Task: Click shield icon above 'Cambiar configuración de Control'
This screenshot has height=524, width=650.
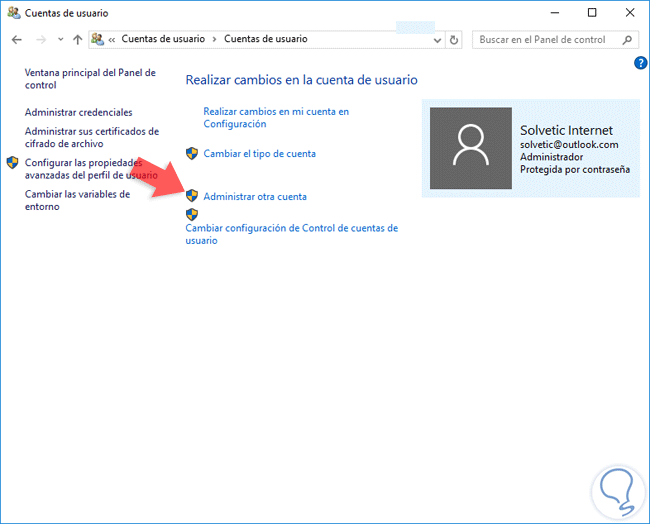Action: click(192, 215)
